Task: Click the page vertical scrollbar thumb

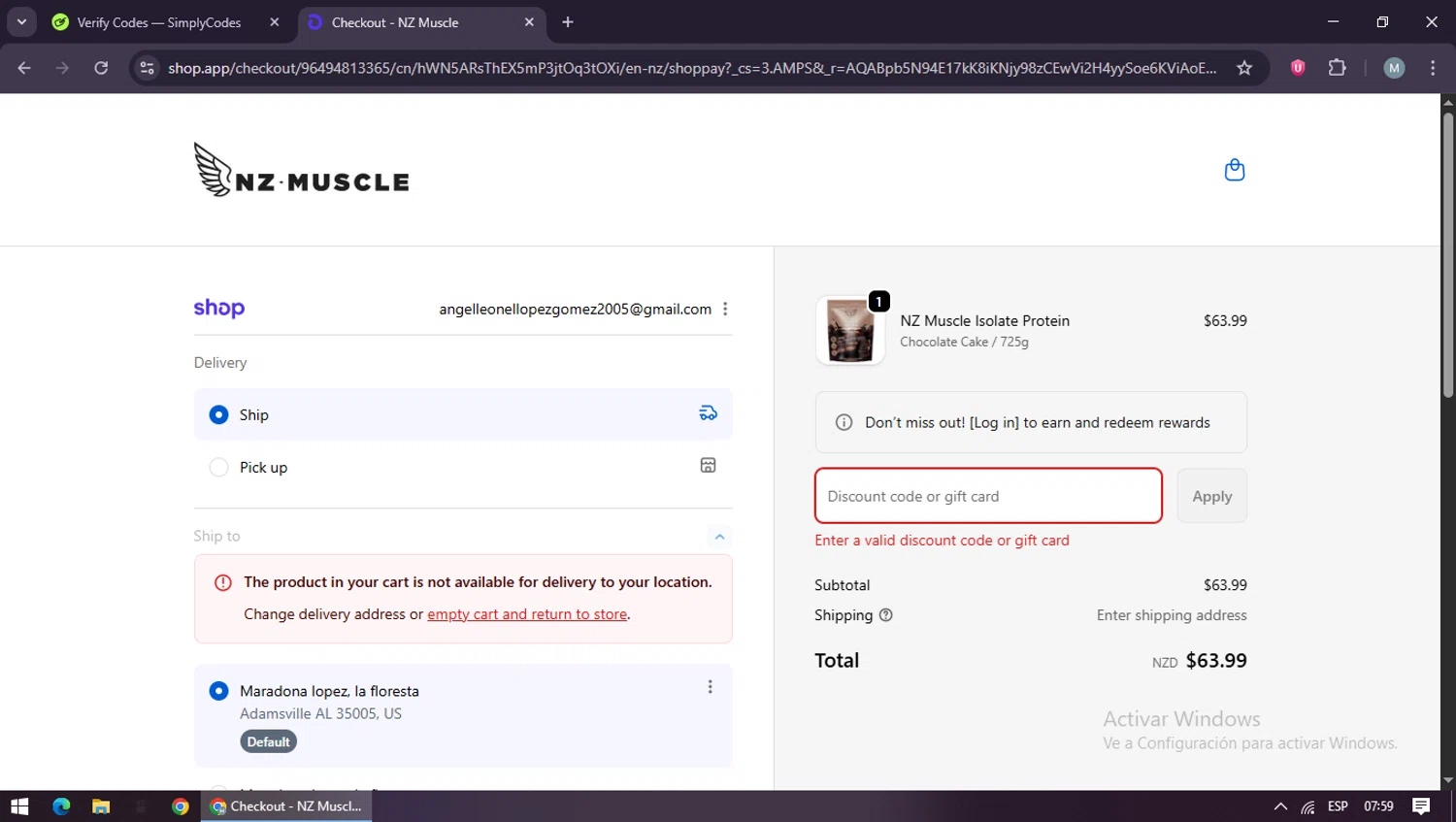Action: click(x=1448, y=255)
